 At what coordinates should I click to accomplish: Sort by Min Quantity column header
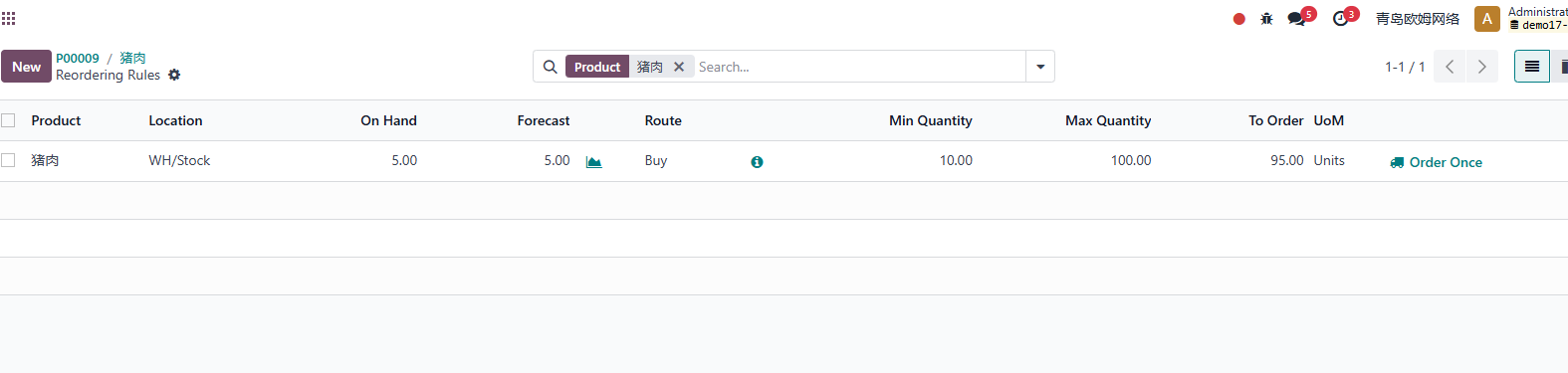click(x=931, y=120)
